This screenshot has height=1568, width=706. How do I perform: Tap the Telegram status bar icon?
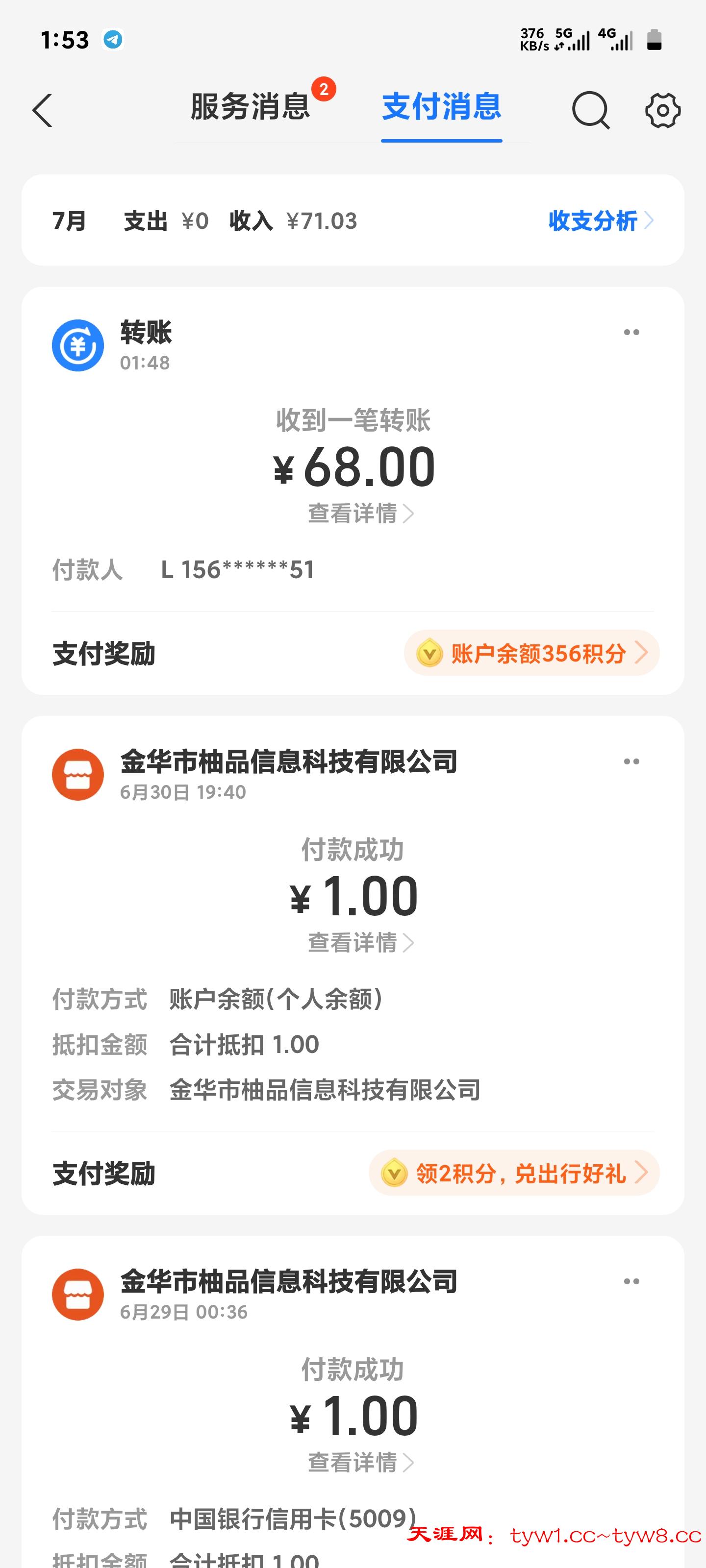click(113, 40)
